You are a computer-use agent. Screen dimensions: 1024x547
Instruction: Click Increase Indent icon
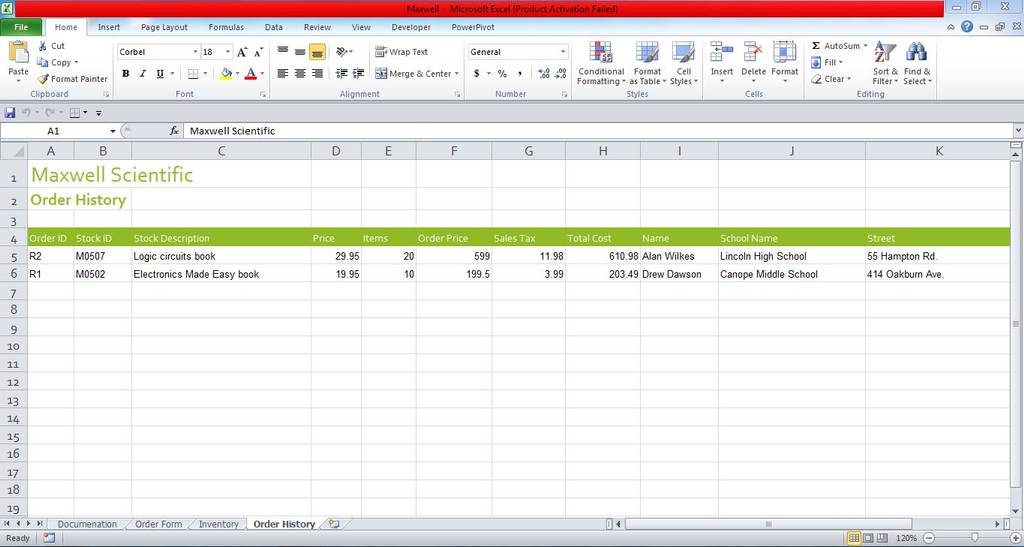coord(359,74)
